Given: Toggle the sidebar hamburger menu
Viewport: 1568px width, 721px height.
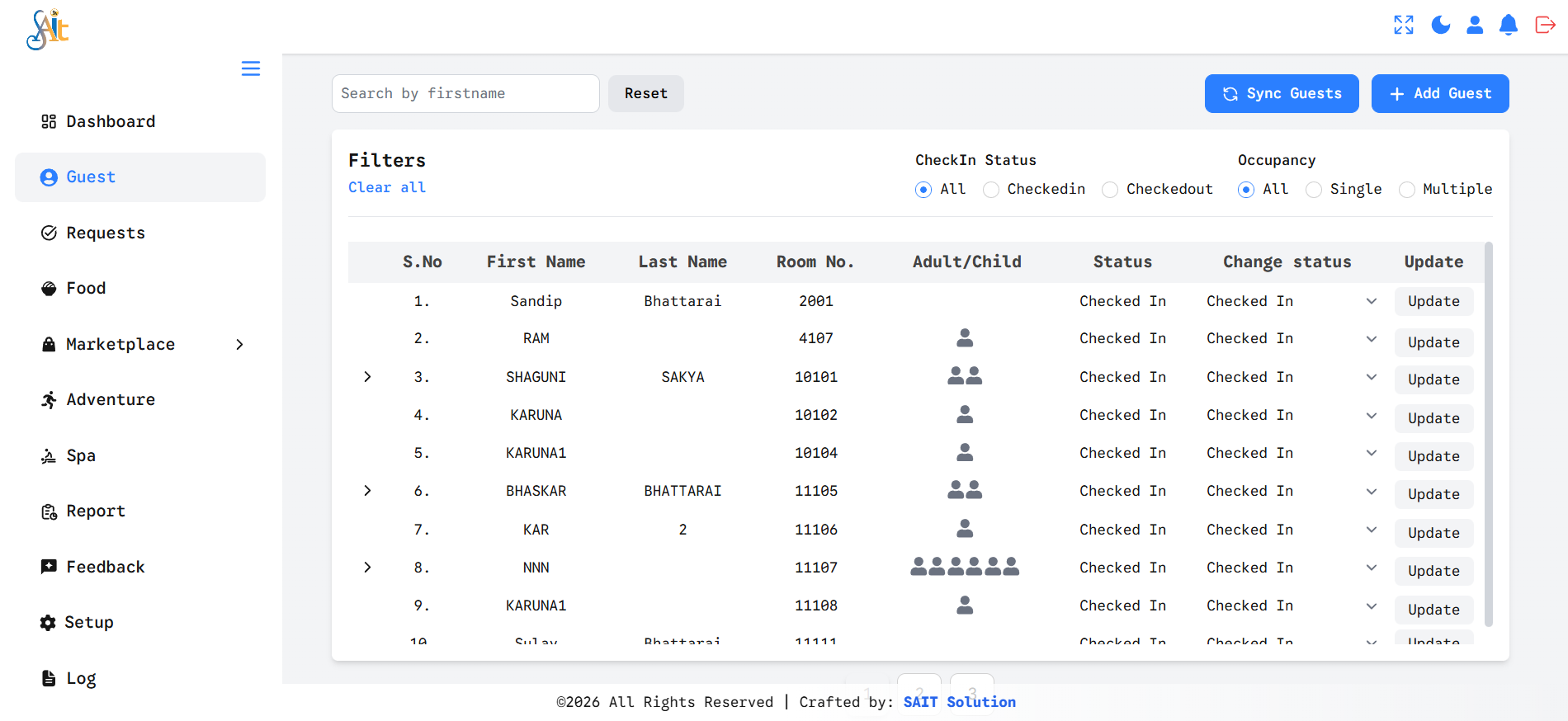Looking at the screenshot, I should (251, 68).
